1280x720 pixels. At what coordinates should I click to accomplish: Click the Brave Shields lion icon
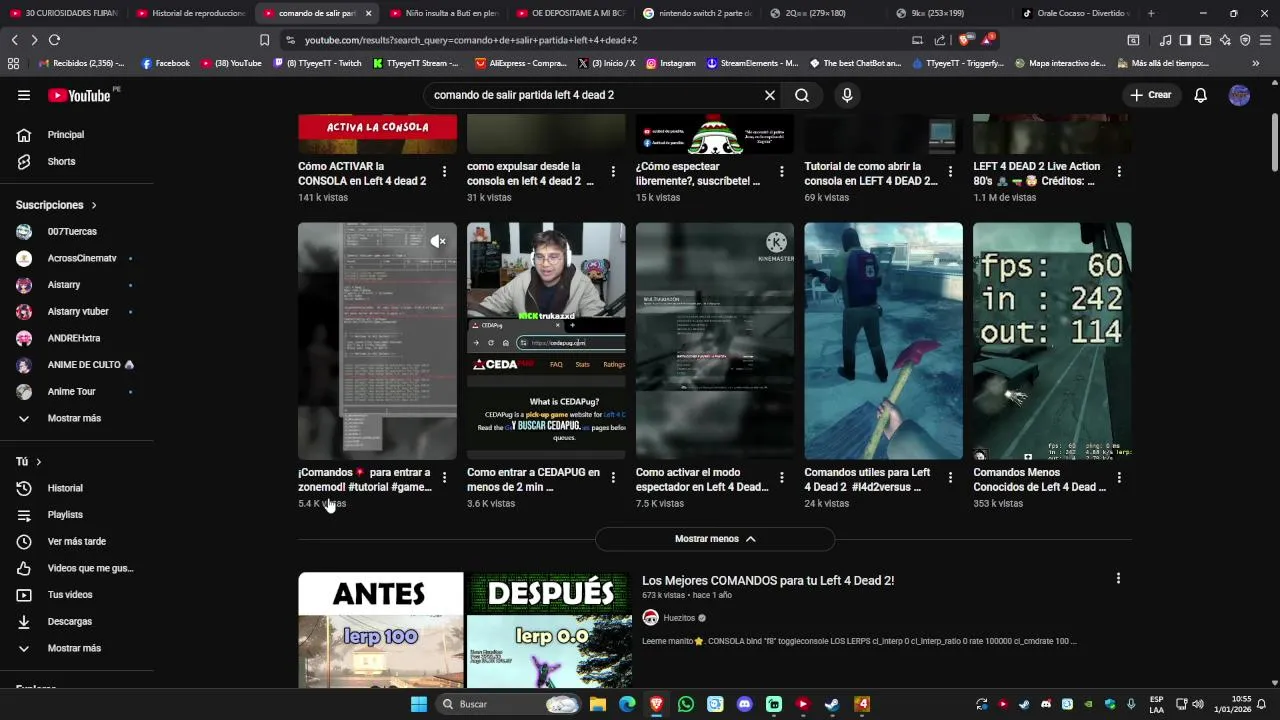(963, 40)
